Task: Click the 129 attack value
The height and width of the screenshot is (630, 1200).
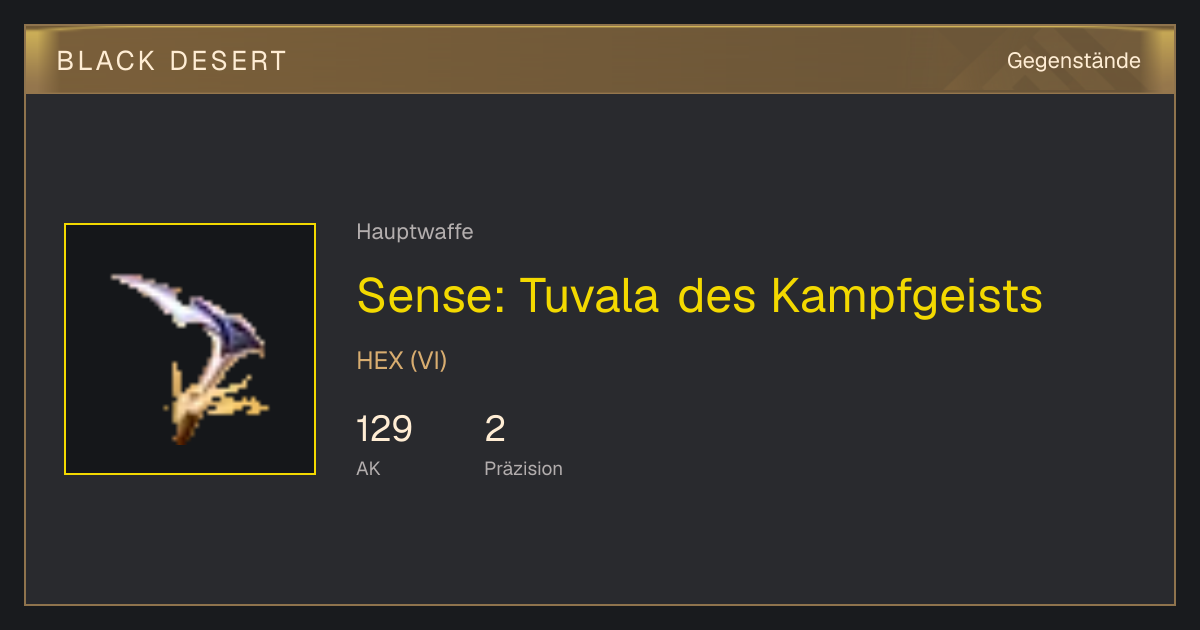Action: click(x=384, y=429)
